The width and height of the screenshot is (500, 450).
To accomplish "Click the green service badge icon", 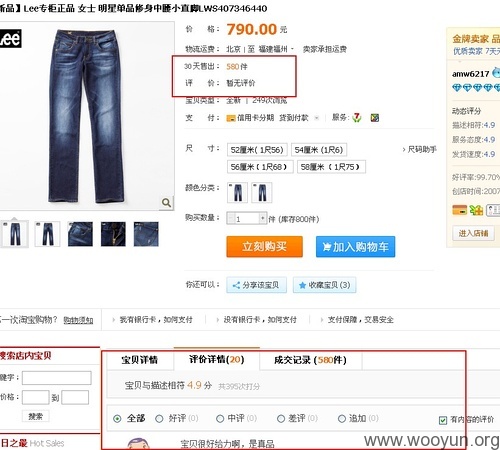I will click(x=375, y=118).
